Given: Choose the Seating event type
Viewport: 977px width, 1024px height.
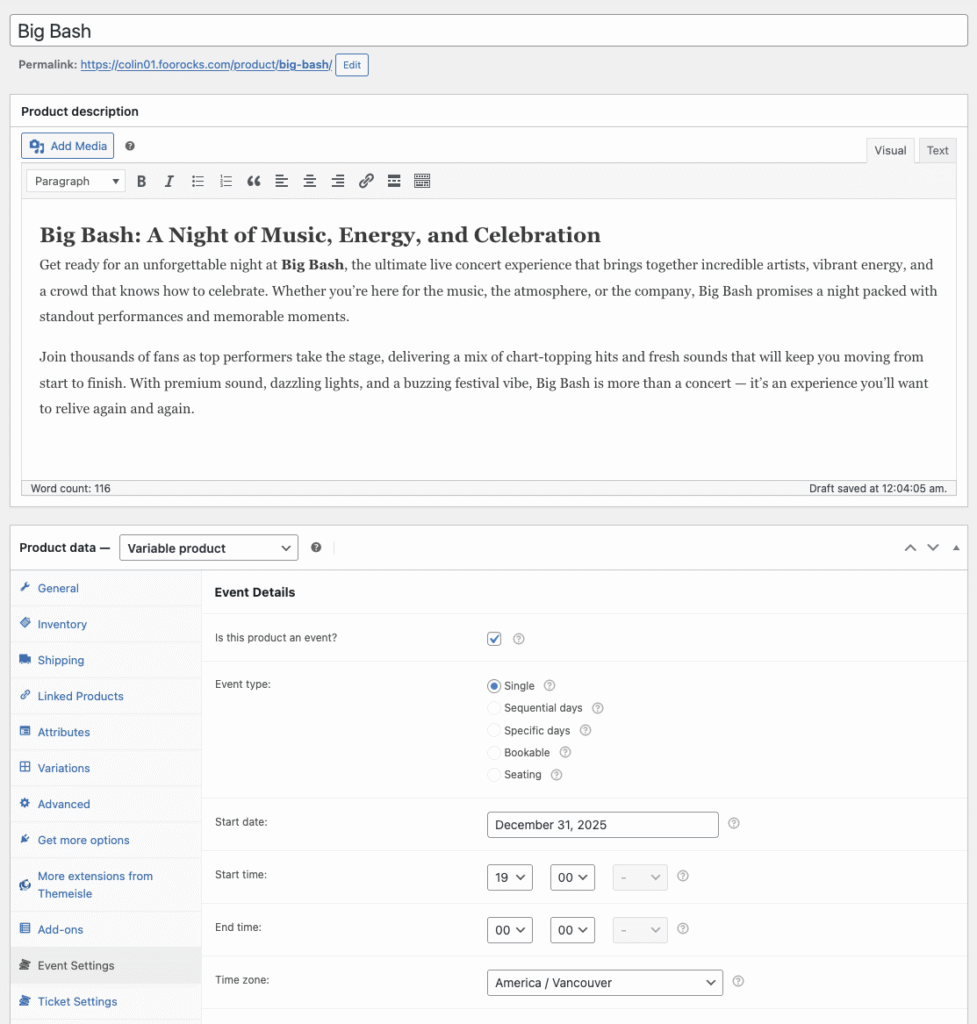Looking at the screenshot, I should click(x=492, y=774).
